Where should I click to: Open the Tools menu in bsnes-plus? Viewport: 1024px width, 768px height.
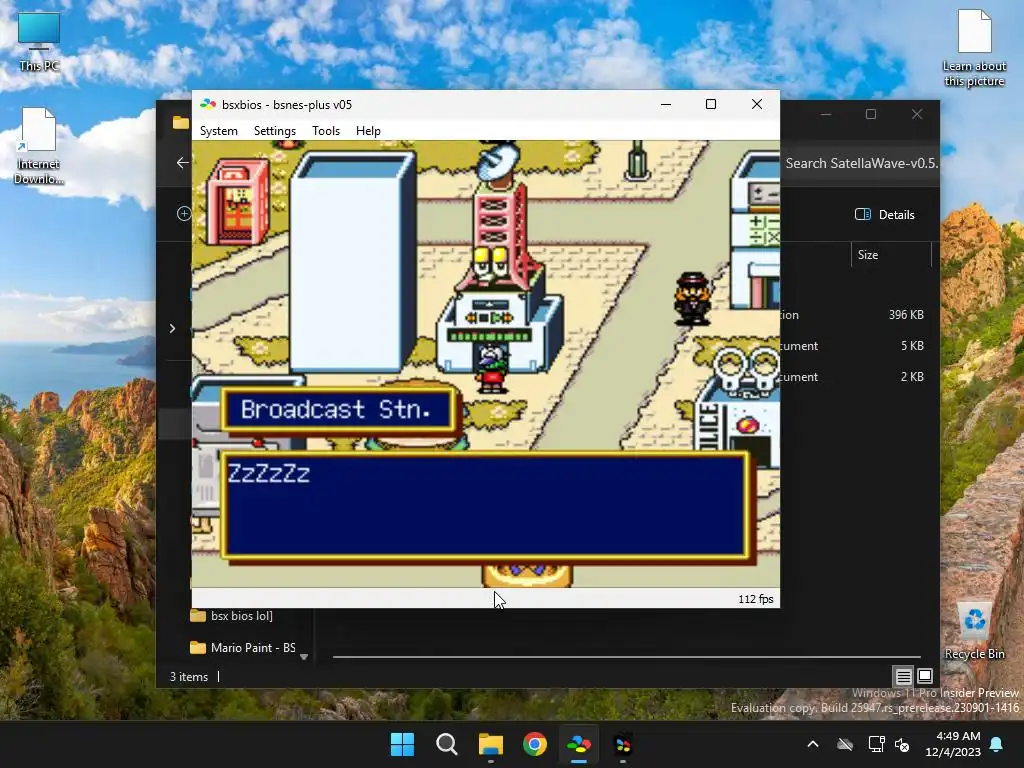[326, 131]
